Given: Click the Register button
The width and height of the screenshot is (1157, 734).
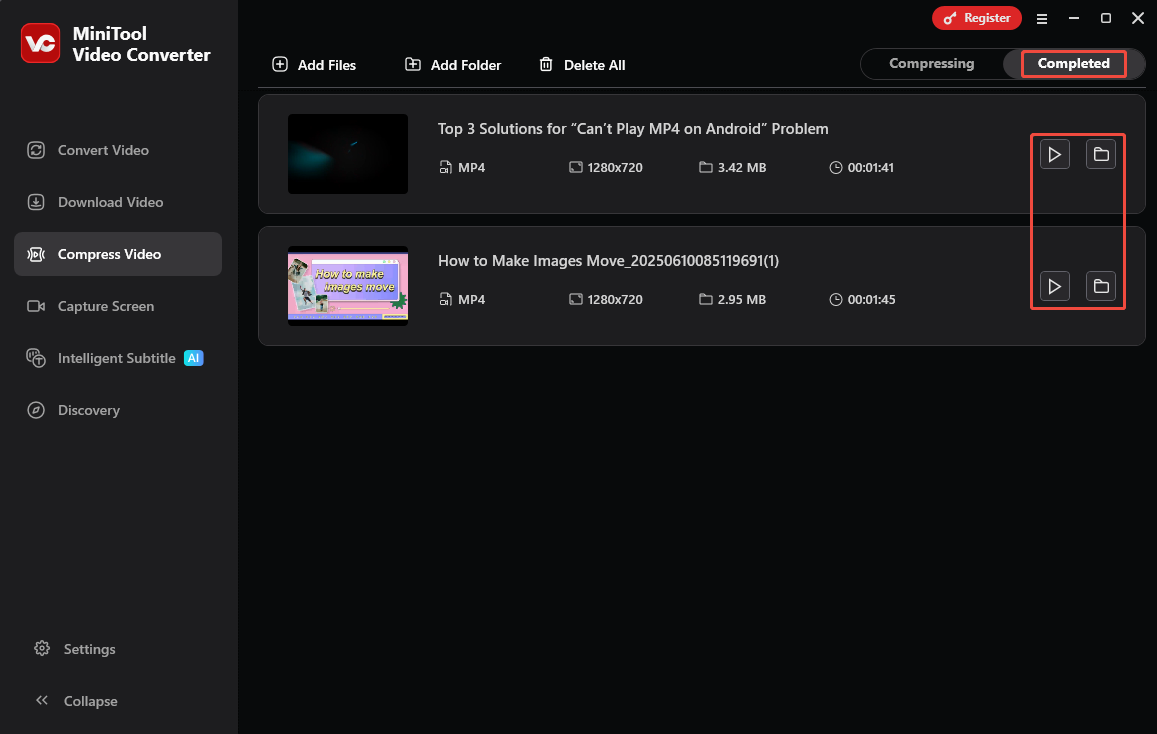Looking at the screenshot, I should coord(977,18).
